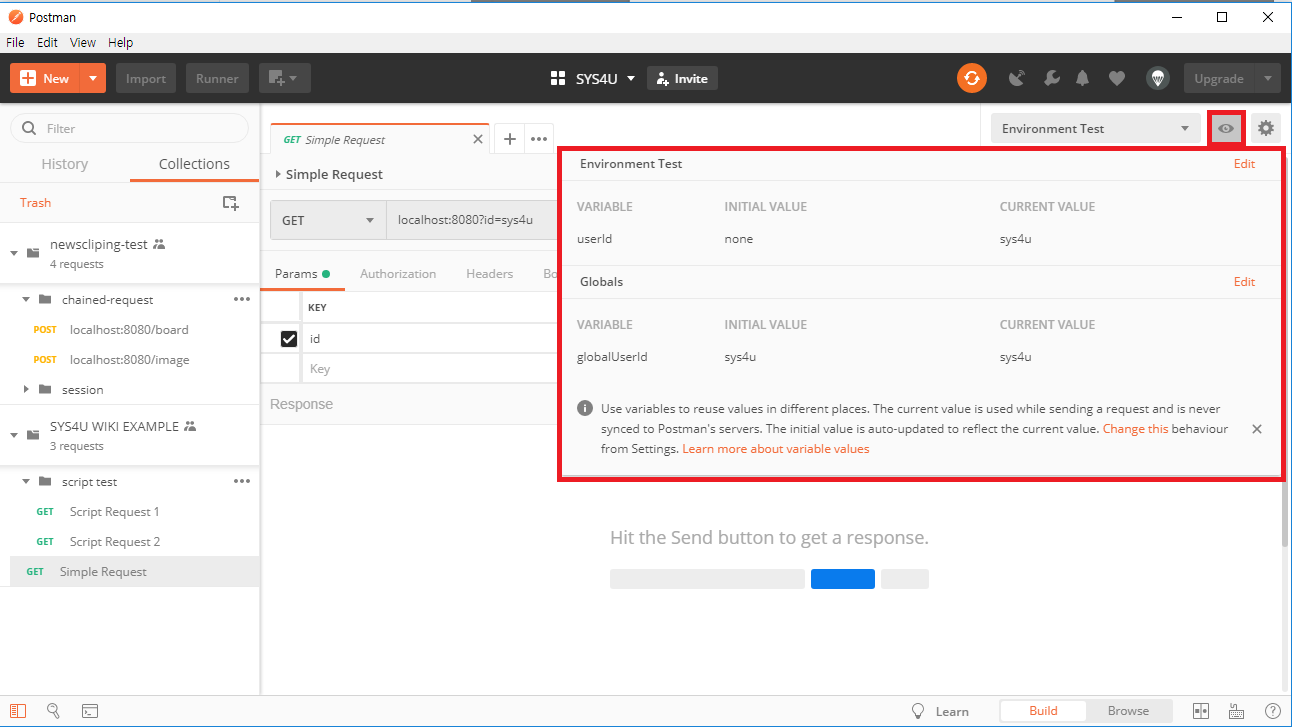Open keyboard shortcuts icon

pyautogui.click(x=1237, y=711)
